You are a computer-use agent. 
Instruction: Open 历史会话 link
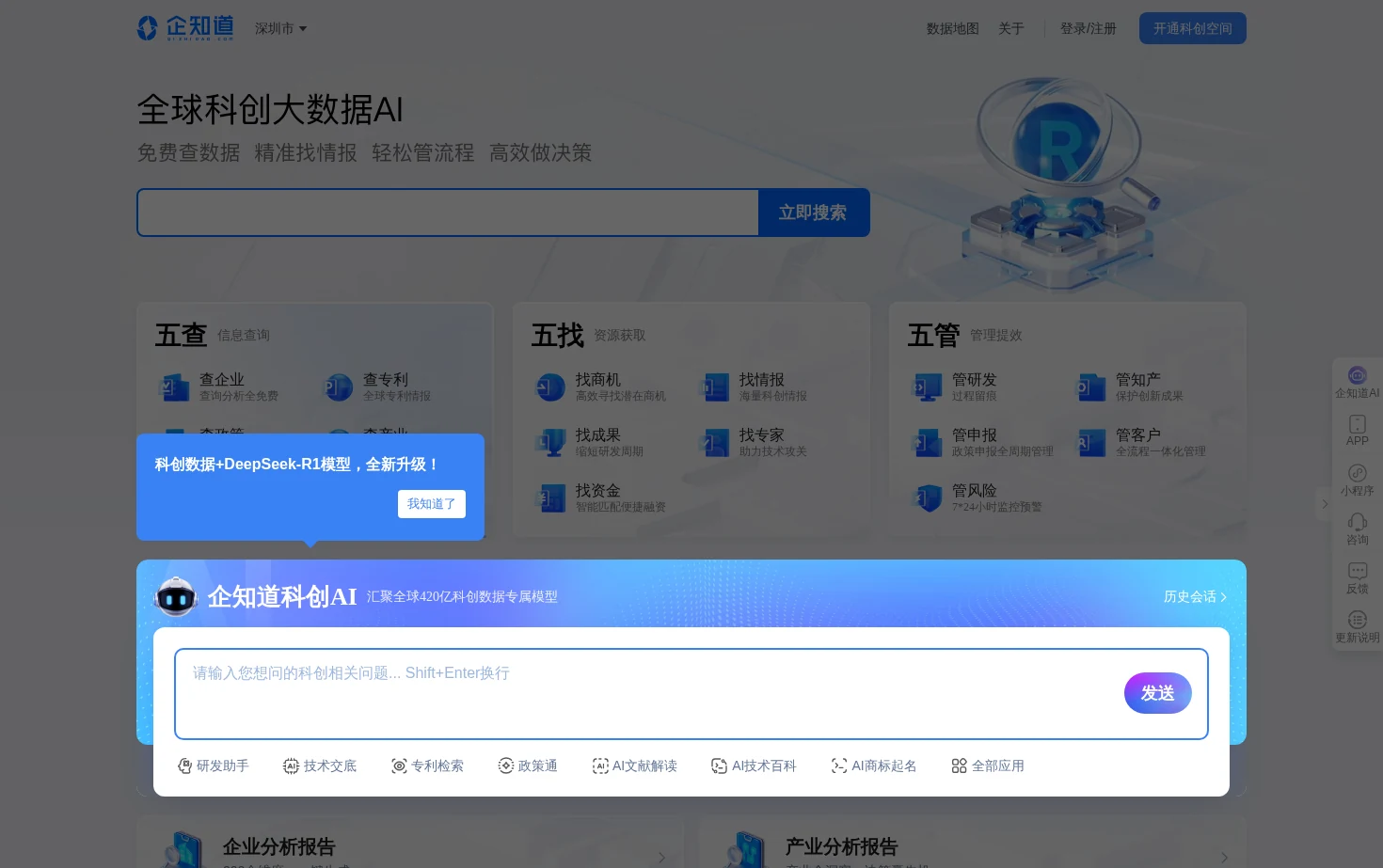coord(1195,597)
